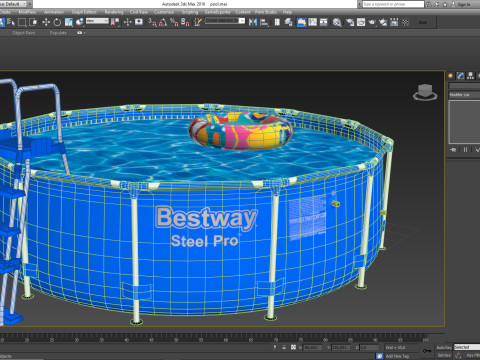Open the Help menu

tap(287, 12)
